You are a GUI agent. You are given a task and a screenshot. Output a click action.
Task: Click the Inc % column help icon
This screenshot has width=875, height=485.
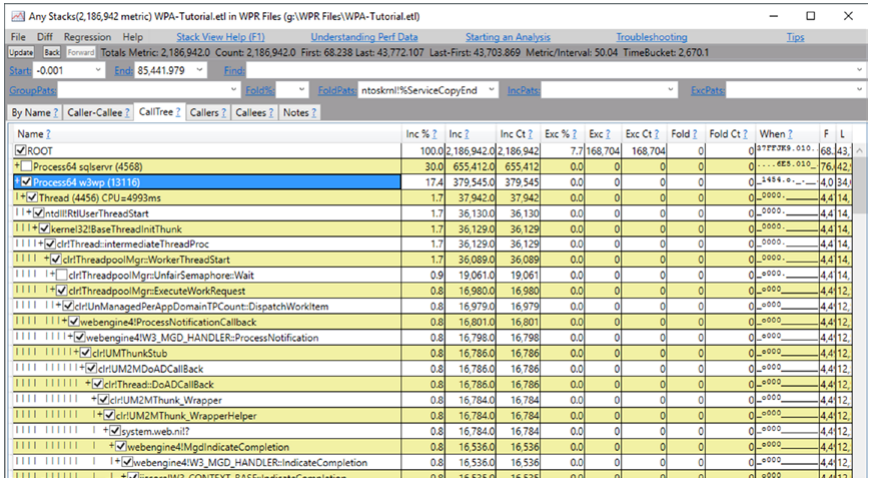click(434, 134)
